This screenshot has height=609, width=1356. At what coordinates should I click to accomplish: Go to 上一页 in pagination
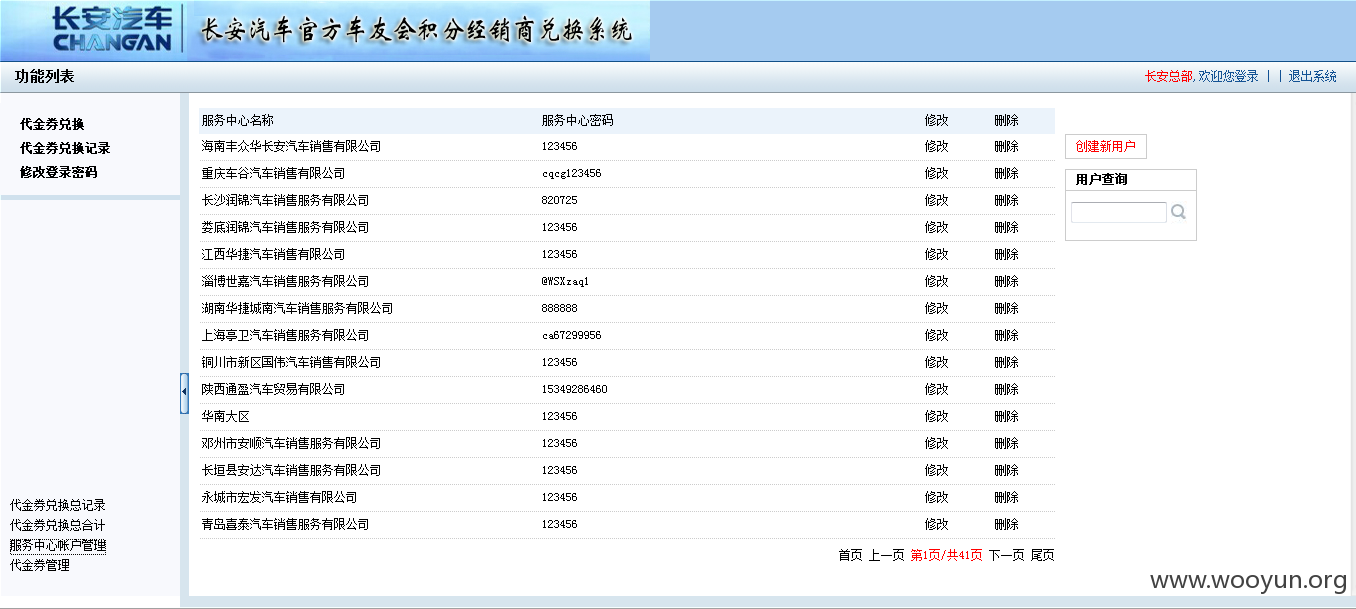pos(886,555)
